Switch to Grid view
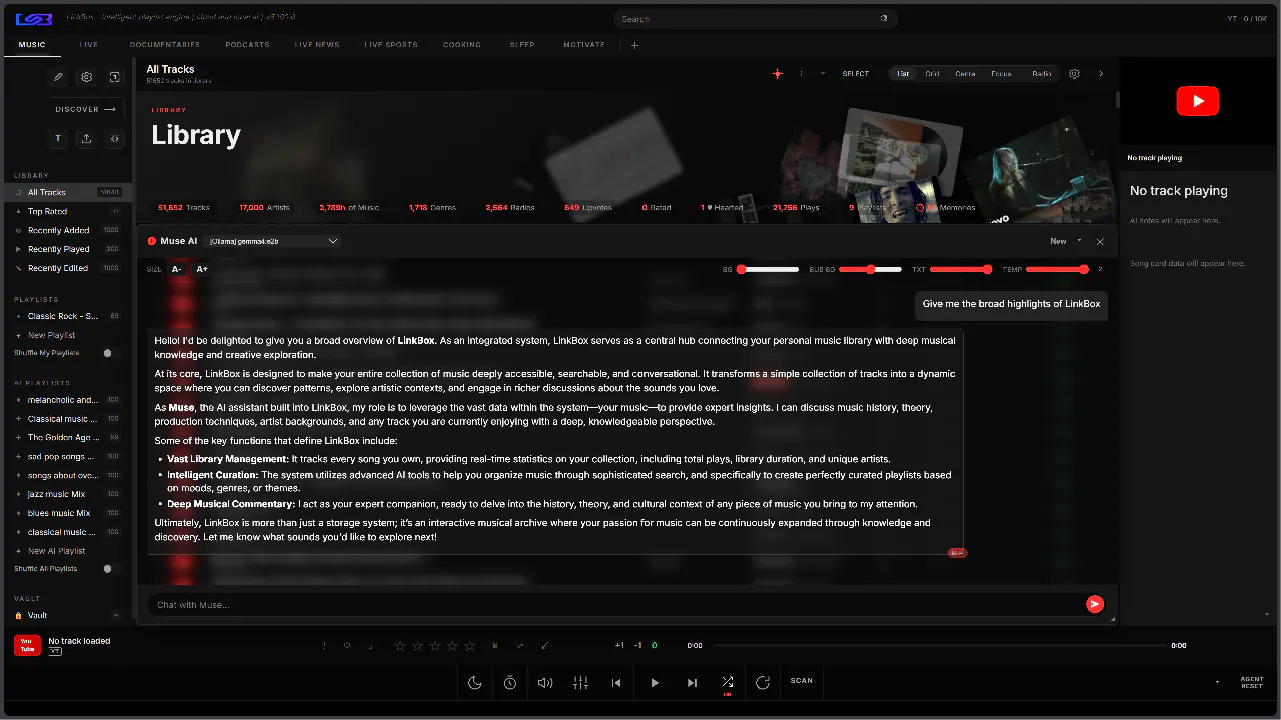1281x720 pixels. click(x=932, y=74)
